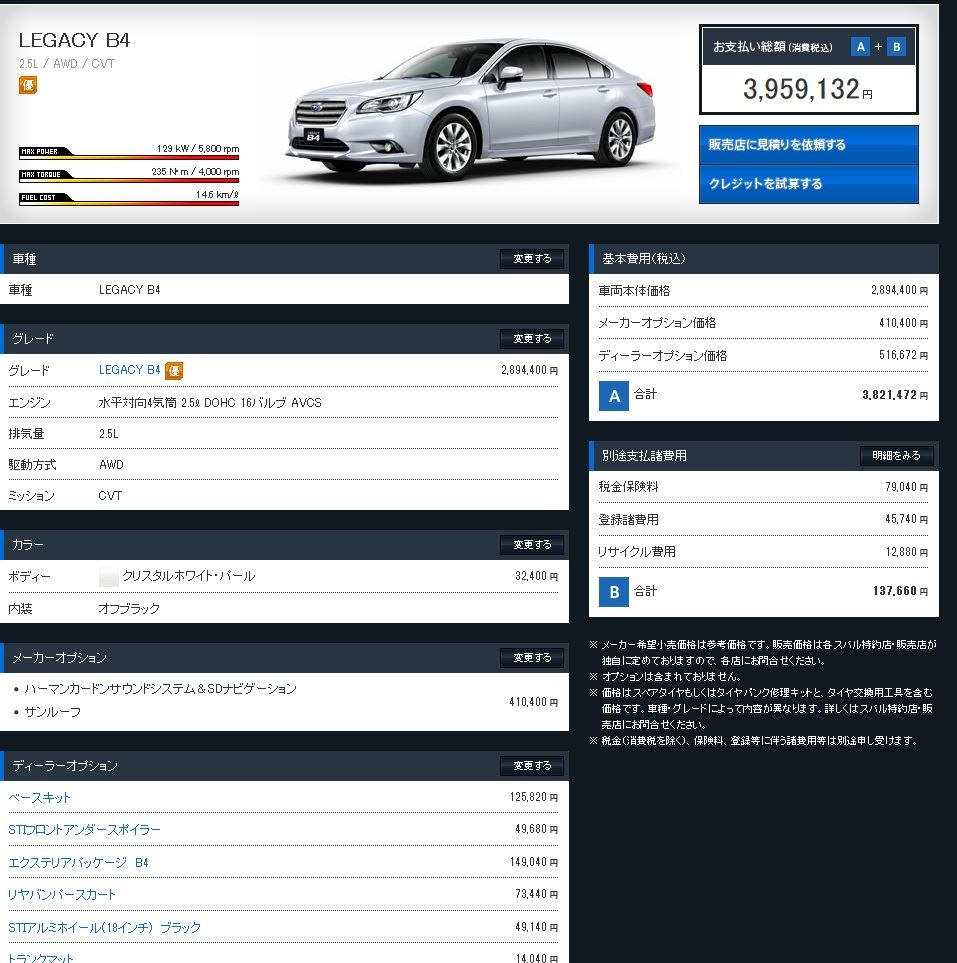This screenshot has width=957, height=963.
Task: Click the large A icon beside 基本費用 合計
Action: point(614,396)
